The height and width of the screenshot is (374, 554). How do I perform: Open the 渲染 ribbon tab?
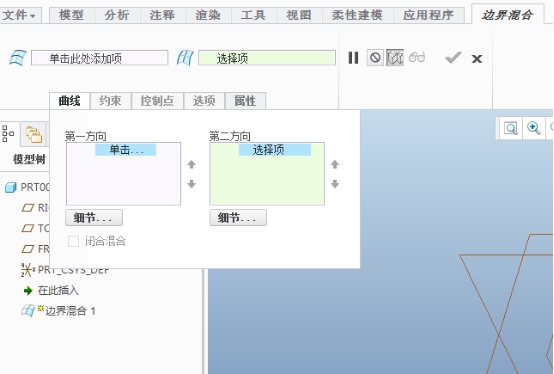(x=208, y=15)
